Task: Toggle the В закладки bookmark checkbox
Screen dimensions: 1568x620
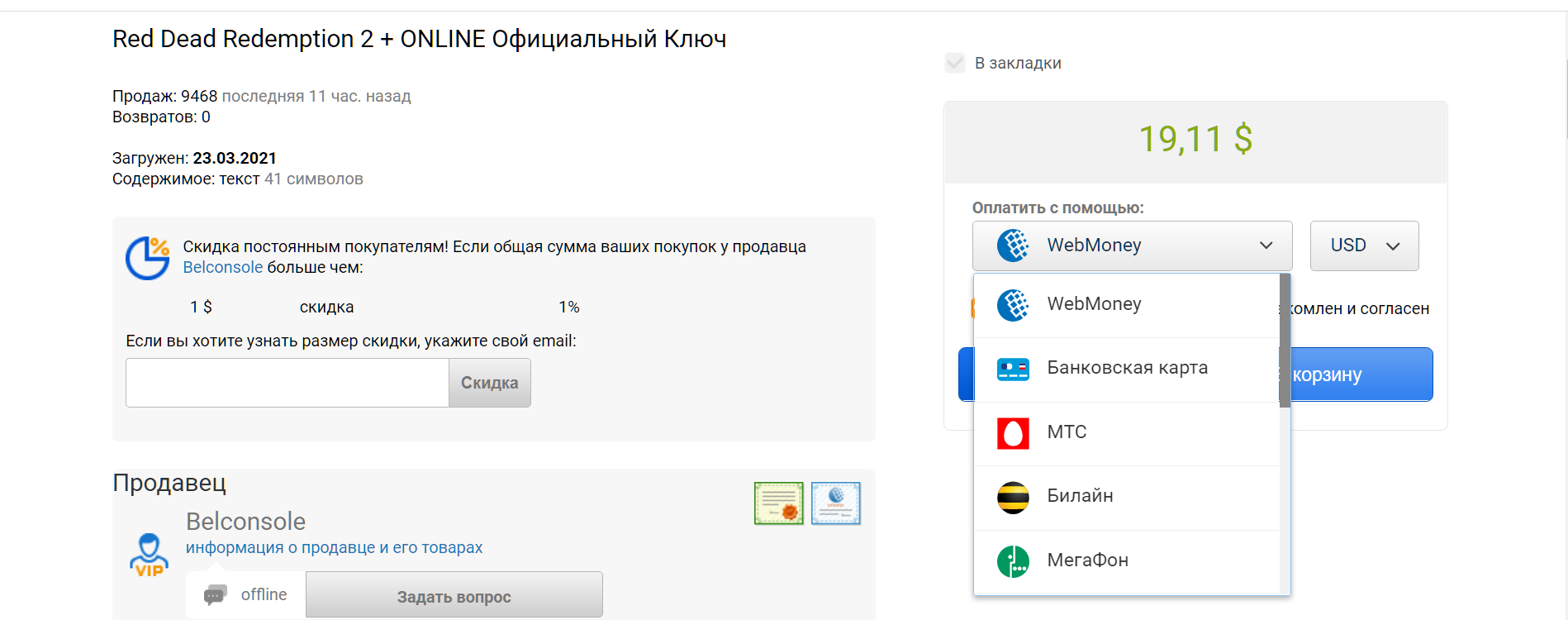Action: tap(955, 63)
